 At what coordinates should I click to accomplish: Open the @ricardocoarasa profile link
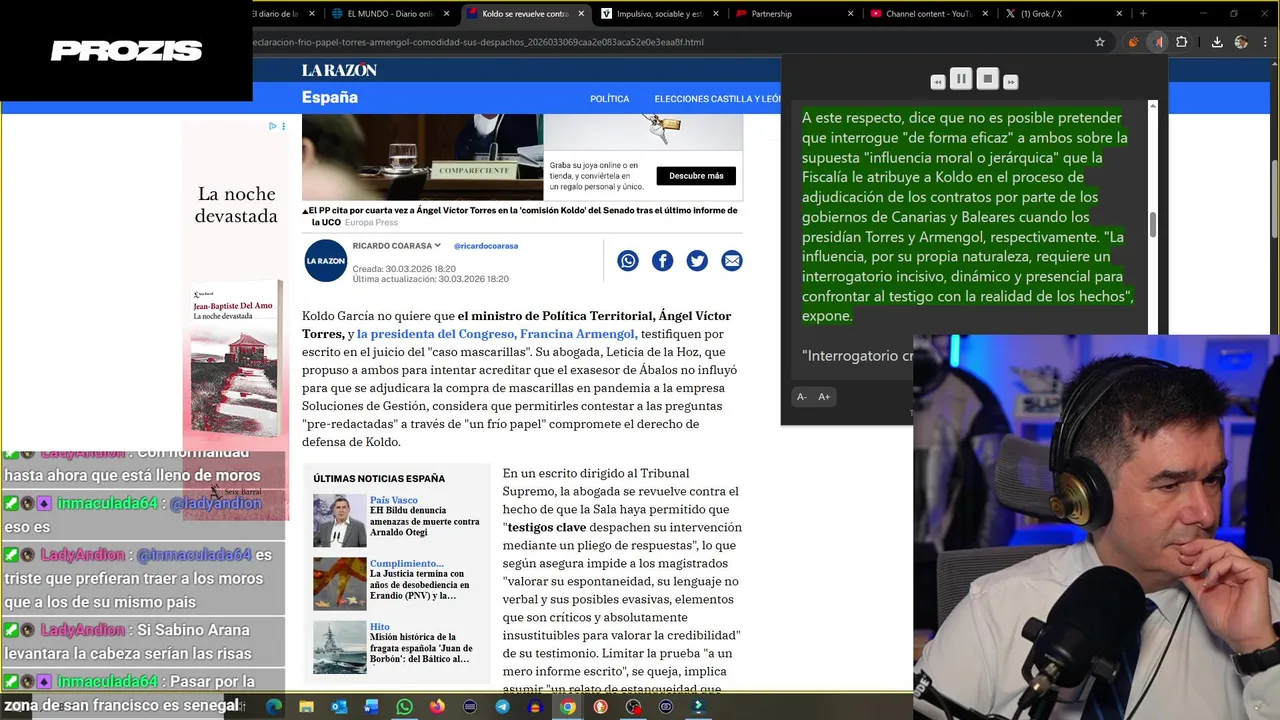(486, 246)
